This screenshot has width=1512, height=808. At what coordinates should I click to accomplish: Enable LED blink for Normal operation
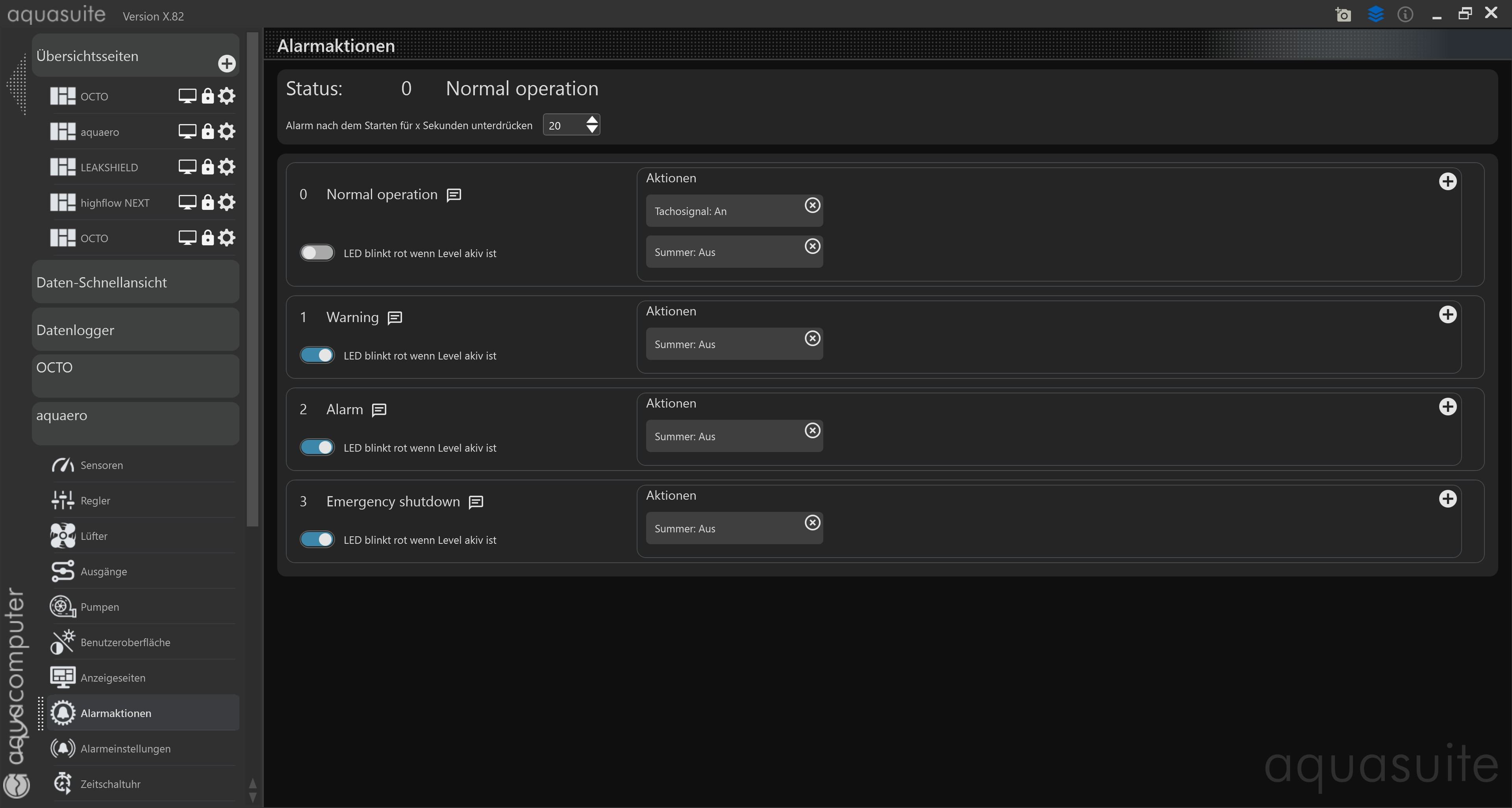[x=317, y=253]
